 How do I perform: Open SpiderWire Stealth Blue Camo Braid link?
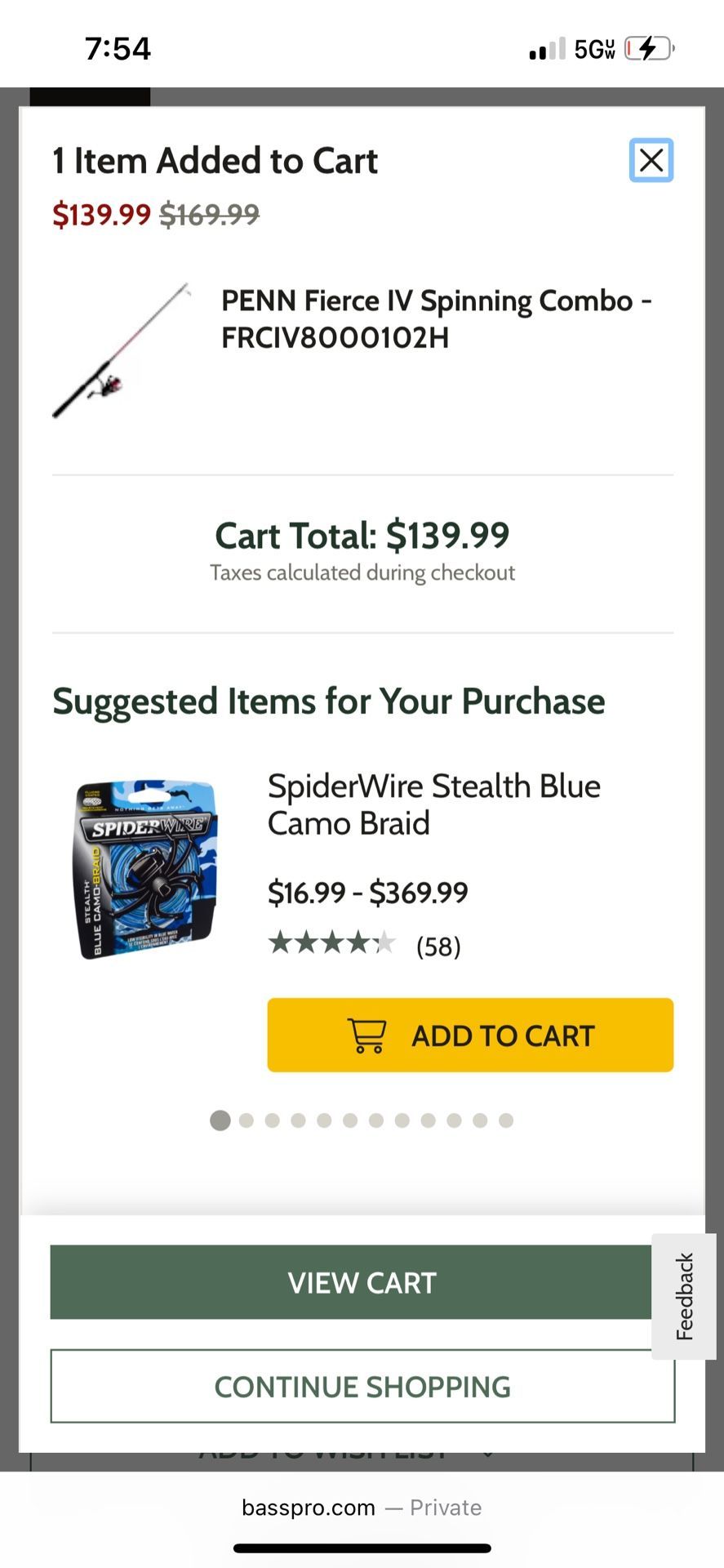(x=433, y=804)
